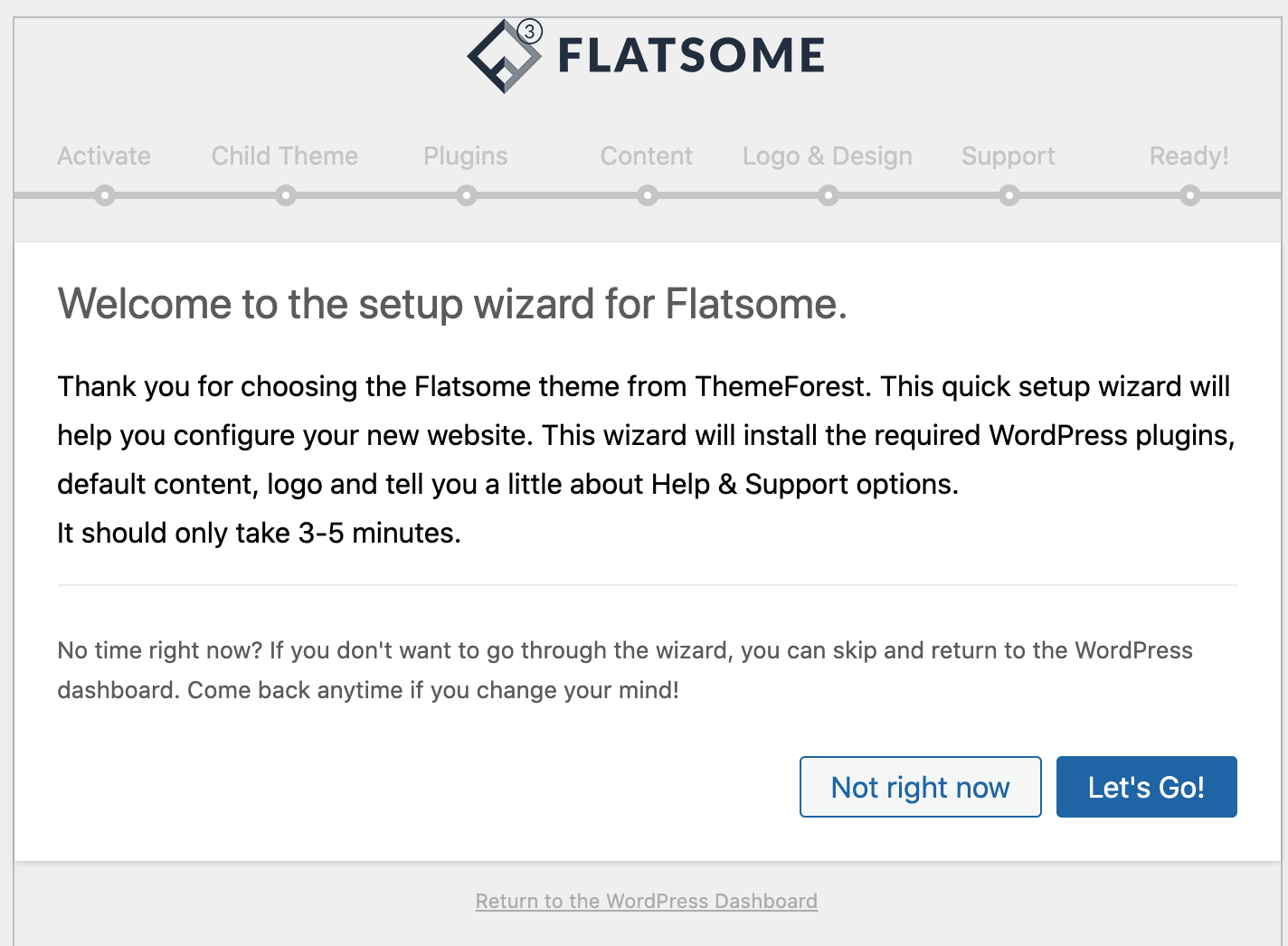Open the Content step label
The image size is (1288, 946).
[x=647, y=156]
